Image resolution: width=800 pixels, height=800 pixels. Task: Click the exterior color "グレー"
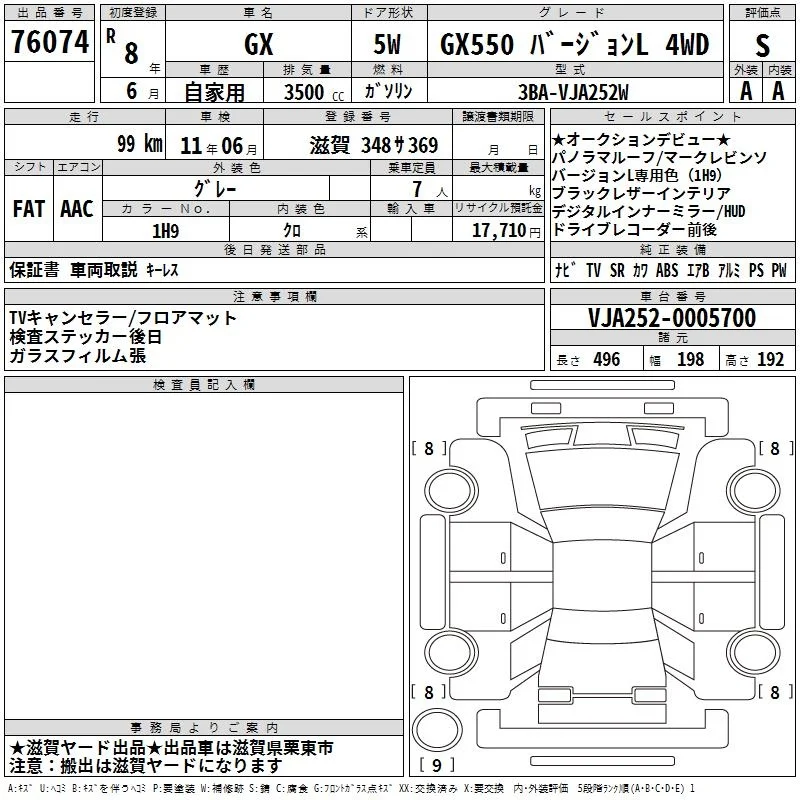(x=215, y=189)
